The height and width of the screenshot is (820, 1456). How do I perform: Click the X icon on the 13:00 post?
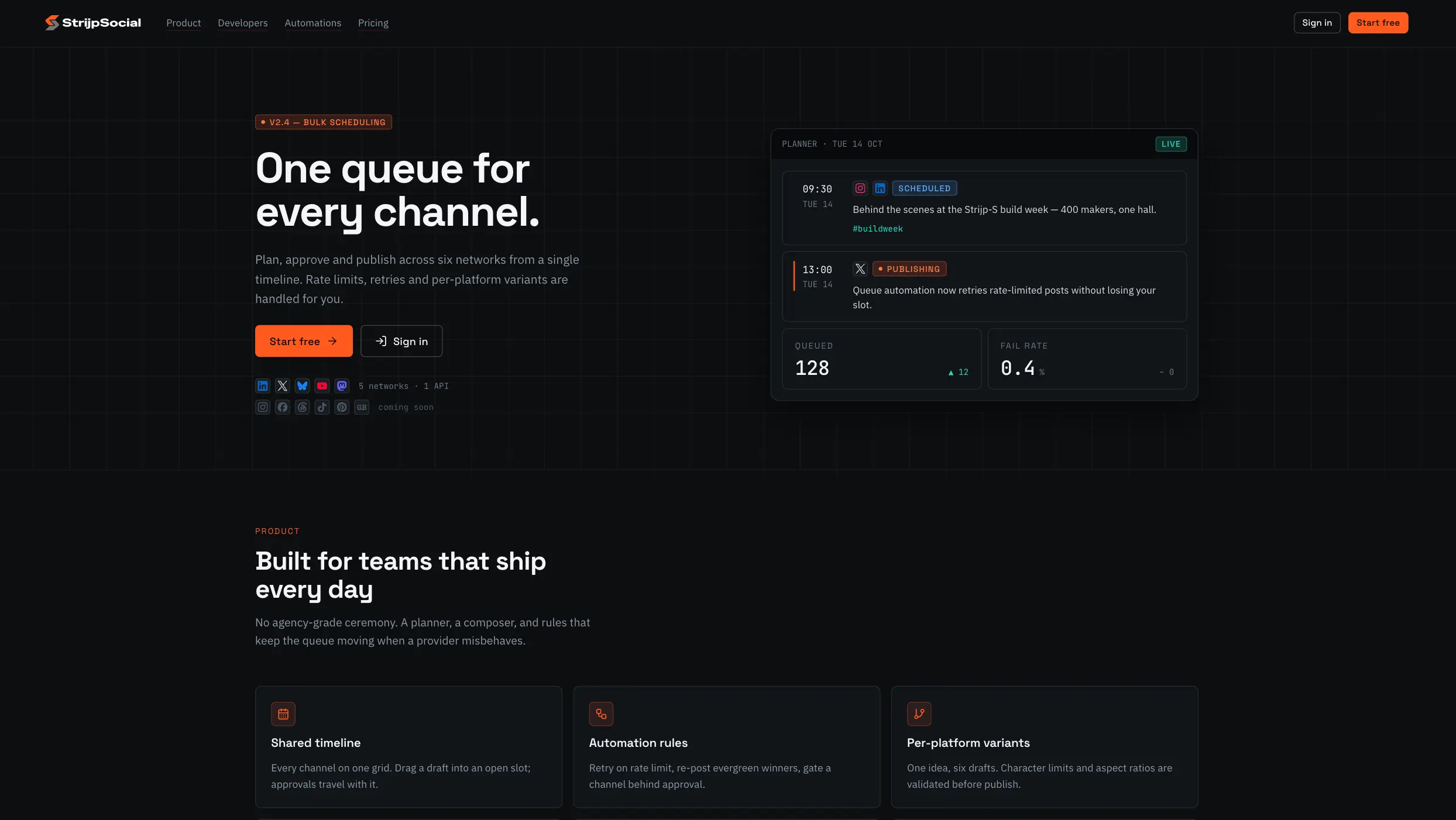(x=860, y=269)
